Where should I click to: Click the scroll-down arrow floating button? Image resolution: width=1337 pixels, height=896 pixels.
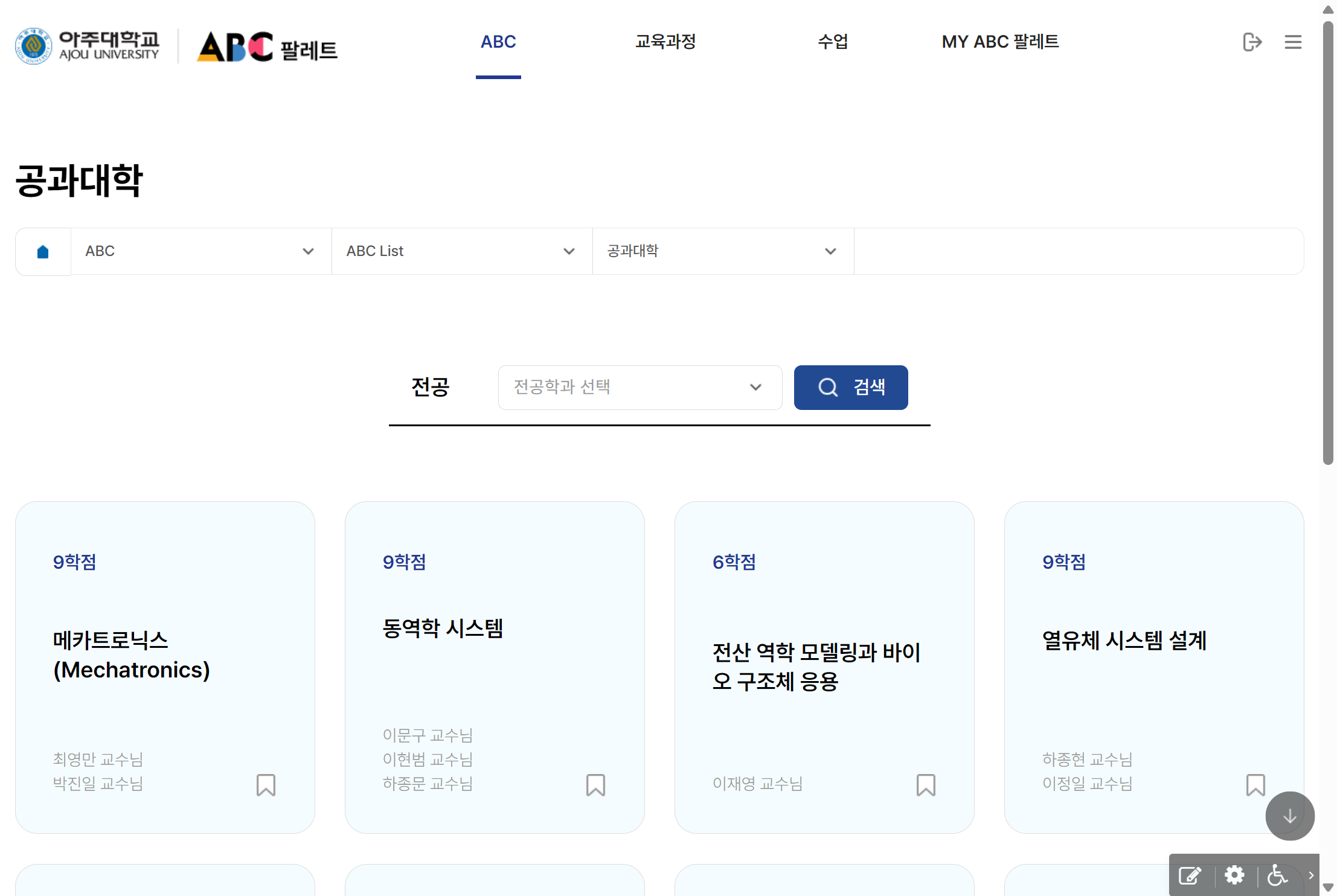coord(1290,816)
